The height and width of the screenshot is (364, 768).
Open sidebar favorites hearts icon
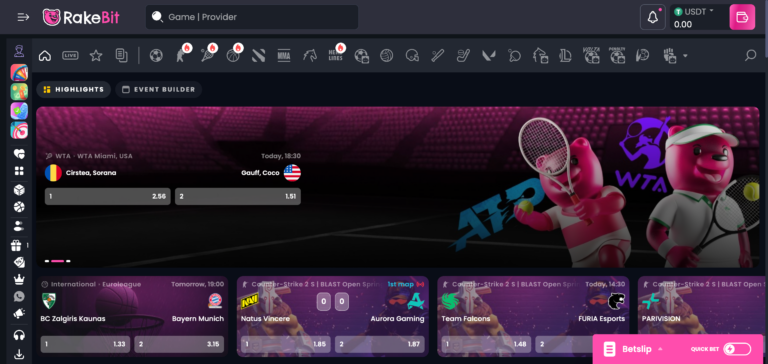(x=19, y=154)
